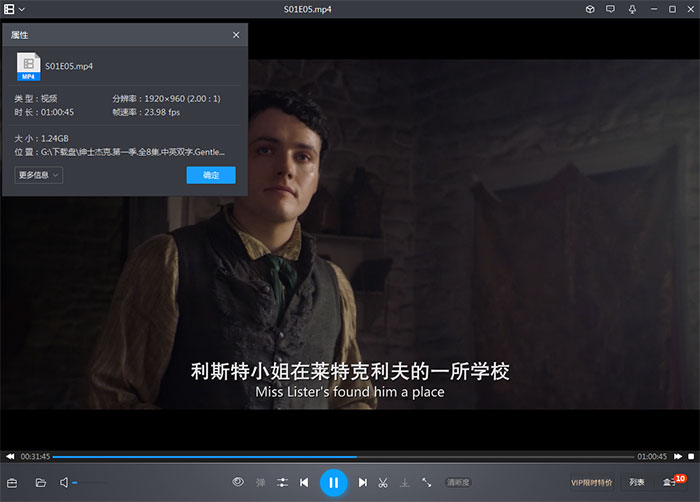This screenshot has height=502, width=700.
Task: Open the 列表 playlist panel
Action: pyautogui.click(x=637, y=483)
